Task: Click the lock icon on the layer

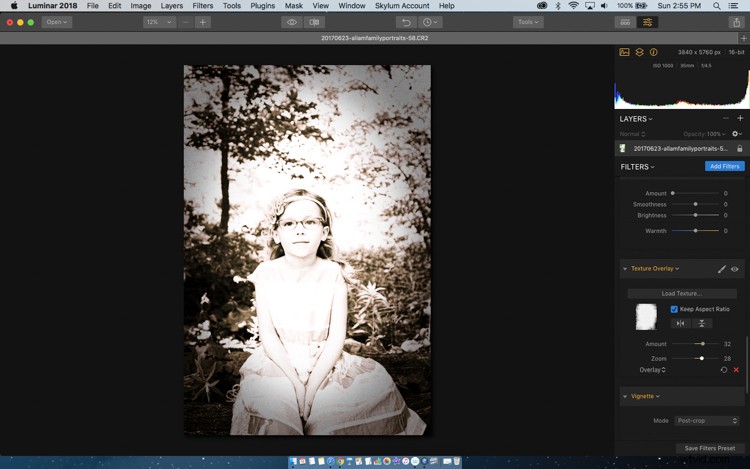Action: pos(739,148)
